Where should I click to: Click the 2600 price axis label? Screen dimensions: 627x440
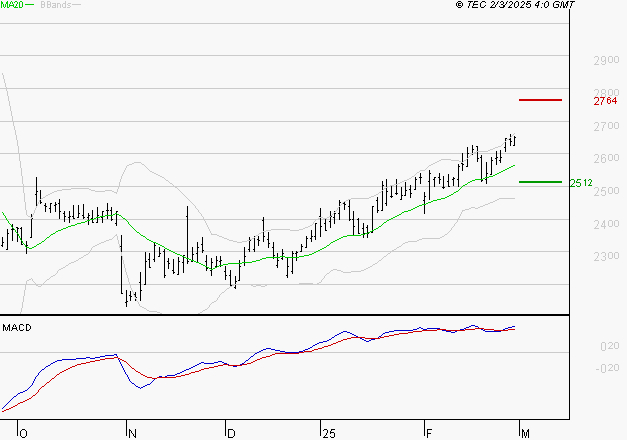(x=606, y=158)
